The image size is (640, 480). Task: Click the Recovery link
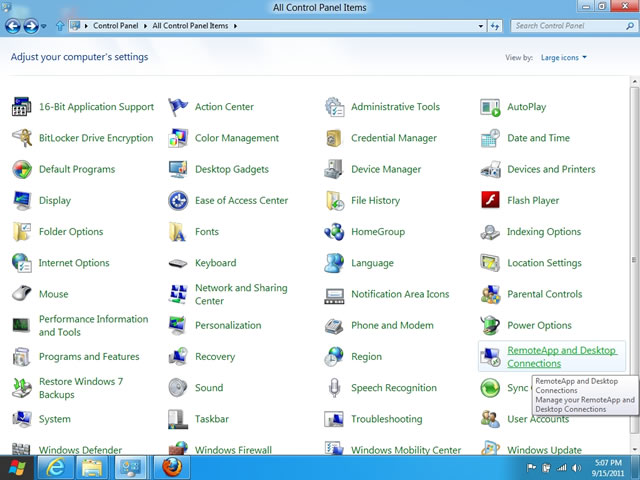click(x=215, y=357)
